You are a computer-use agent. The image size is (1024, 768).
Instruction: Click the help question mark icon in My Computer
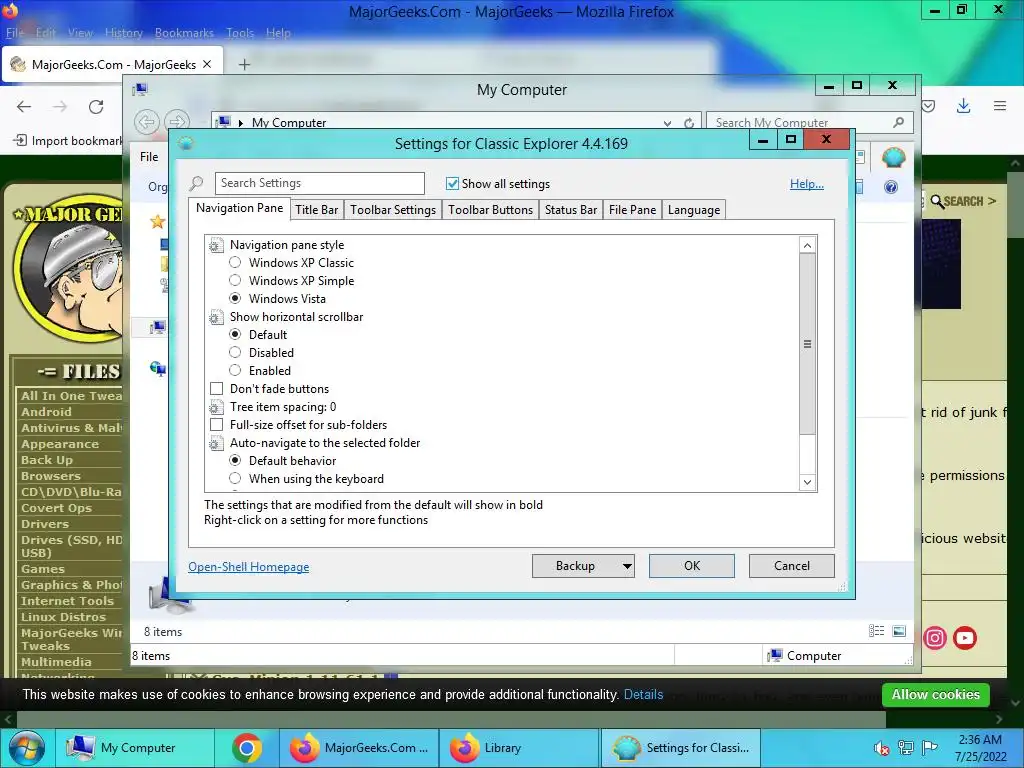891,187
